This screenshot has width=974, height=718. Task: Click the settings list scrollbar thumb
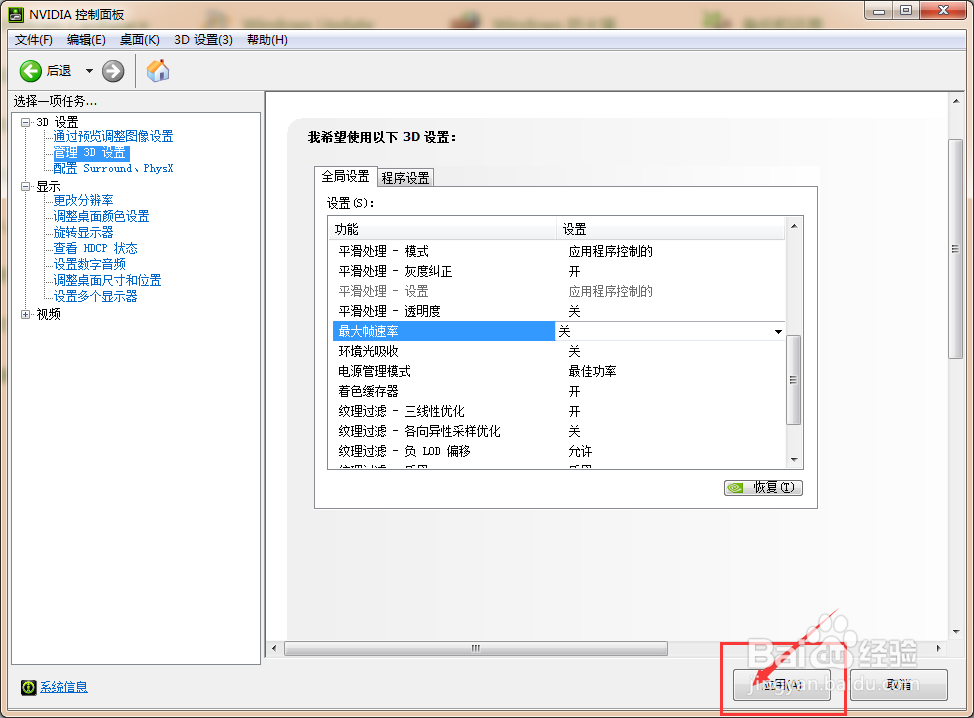[x=794, y=379]
